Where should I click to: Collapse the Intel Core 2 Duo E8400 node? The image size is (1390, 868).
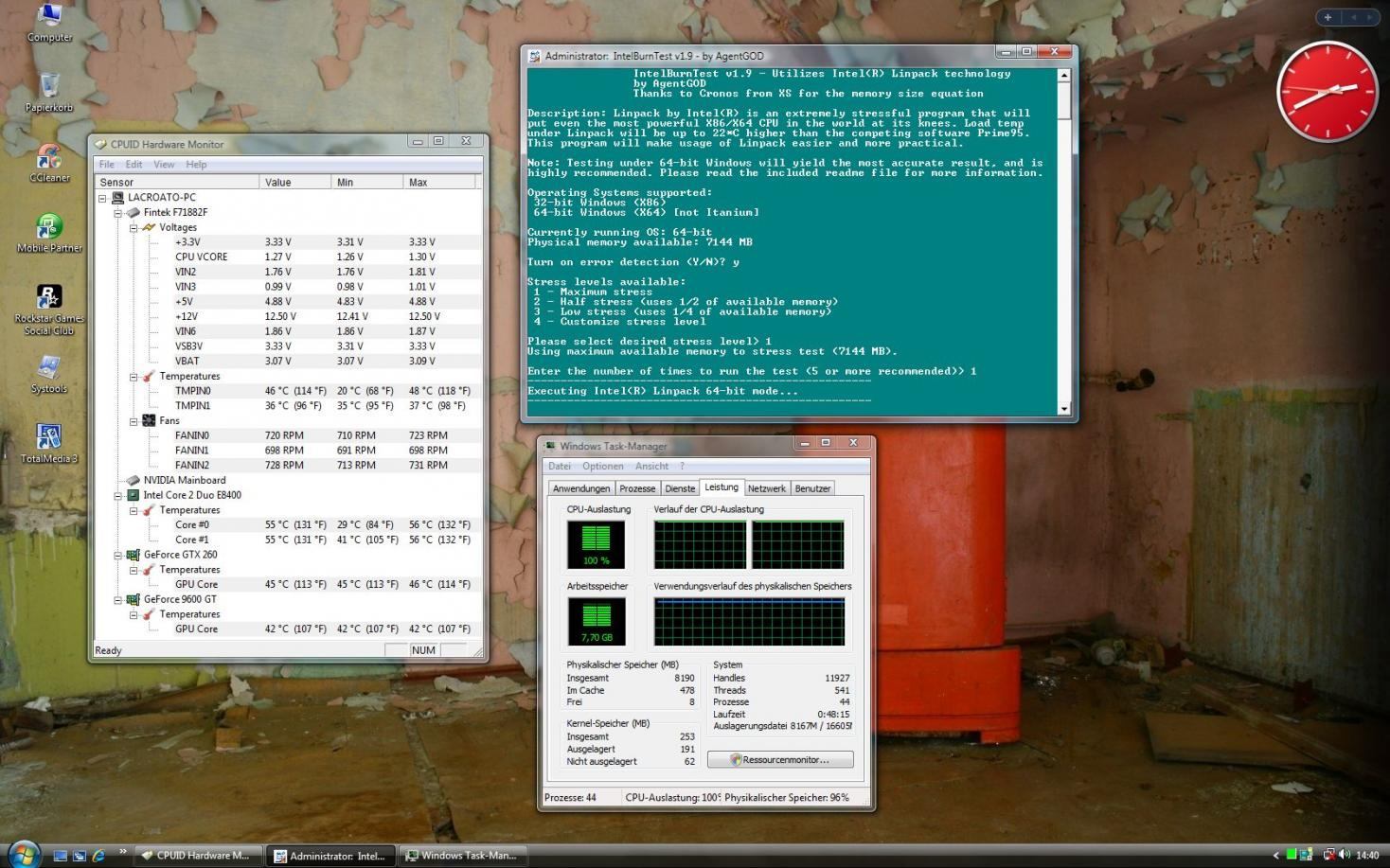click(118, 495)
